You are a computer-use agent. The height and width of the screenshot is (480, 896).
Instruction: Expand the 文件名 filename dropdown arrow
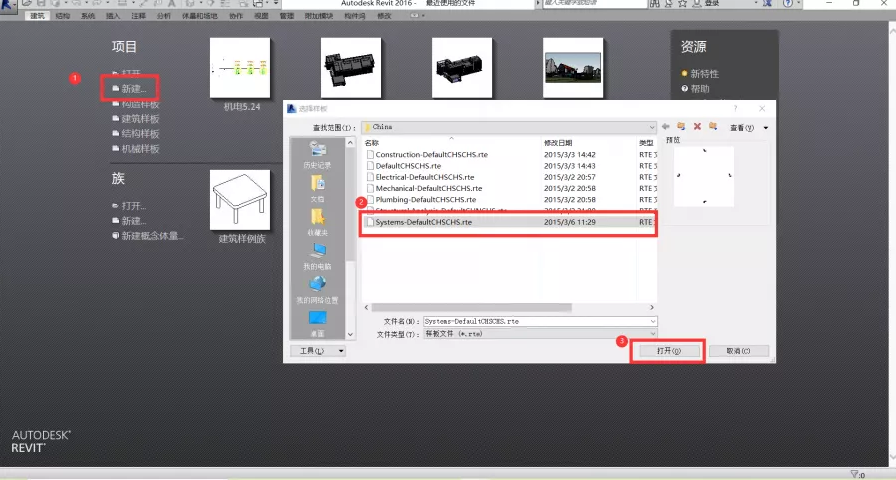(653, 321)
